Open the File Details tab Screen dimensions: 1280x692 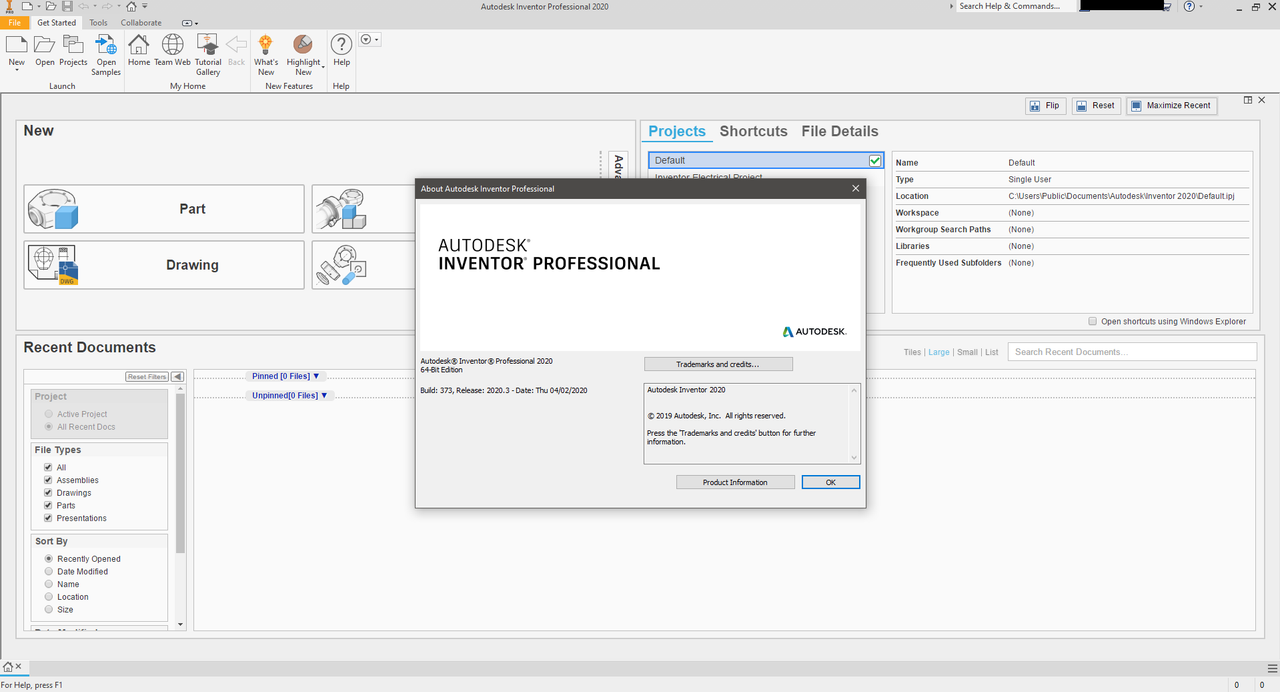click(x=840, y=131)
